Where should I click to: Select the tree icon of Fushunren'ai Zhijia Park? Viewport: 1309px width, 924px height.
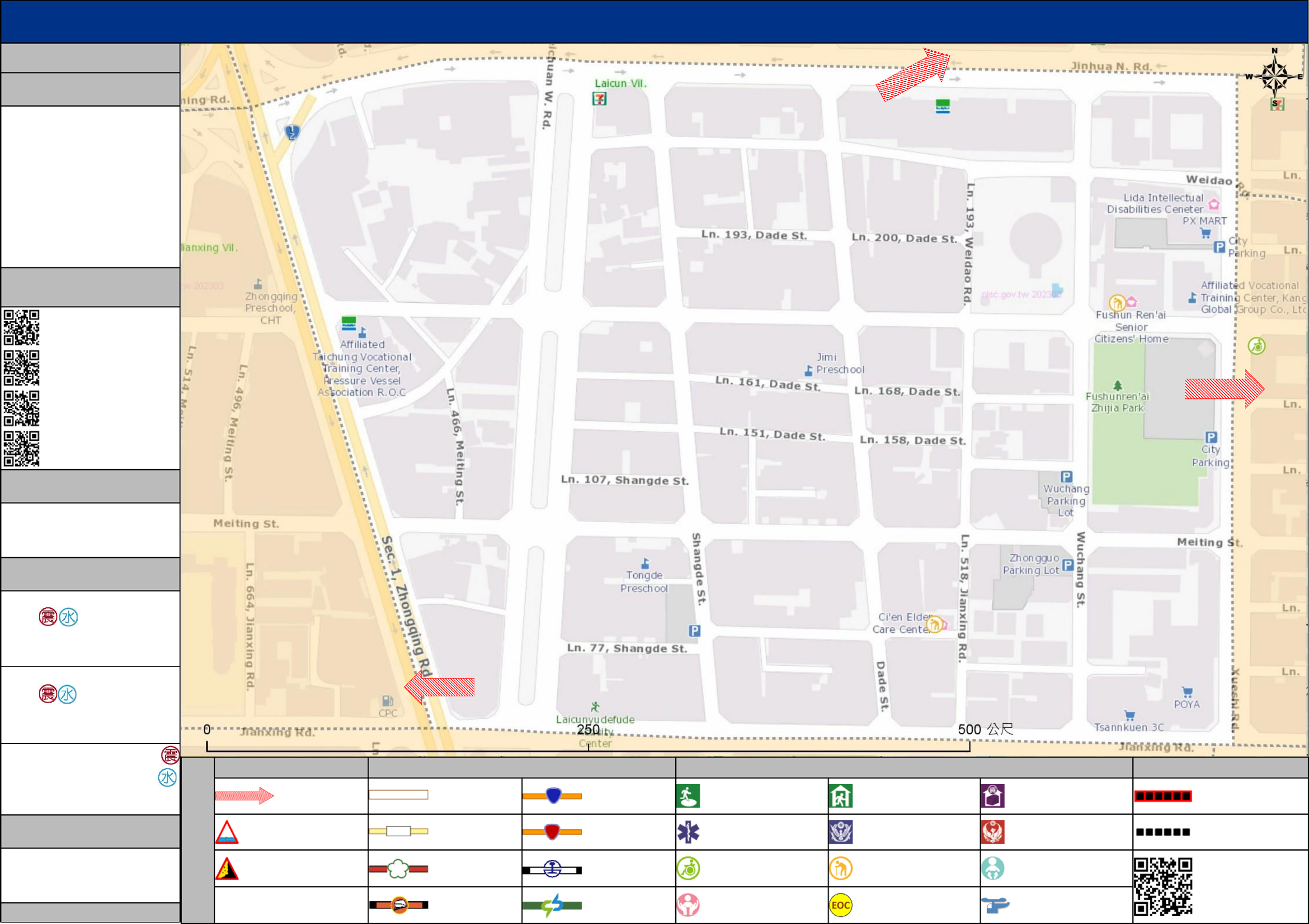coord(1118,386)
